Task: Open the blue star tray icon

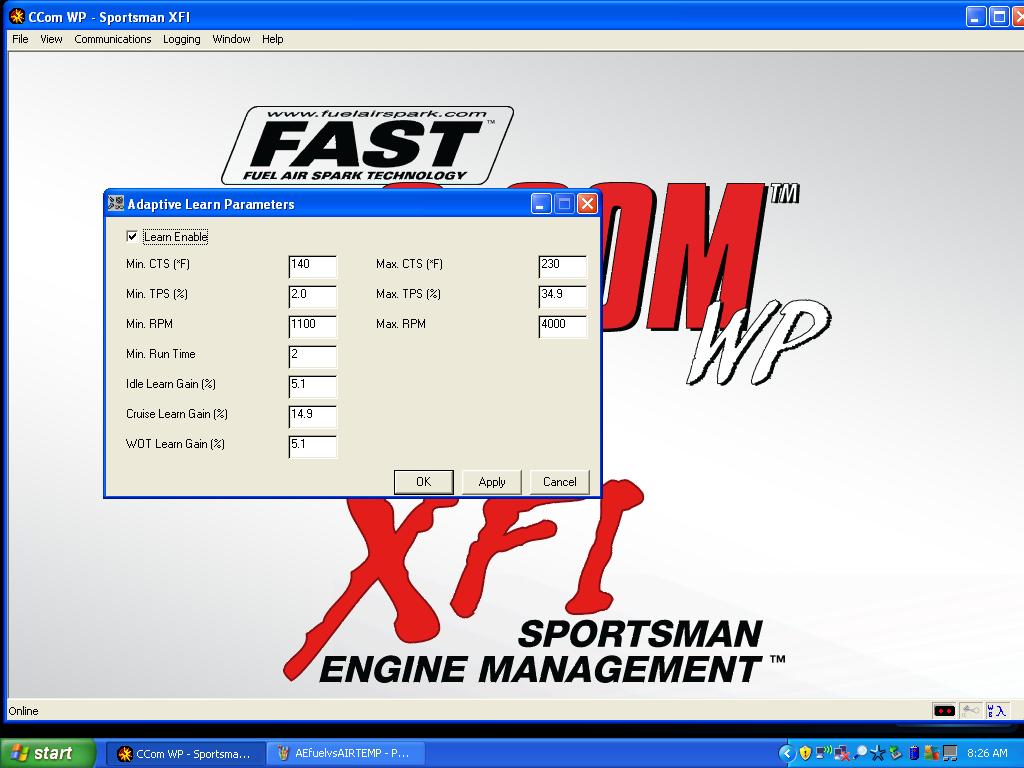Action: [878, 753]
